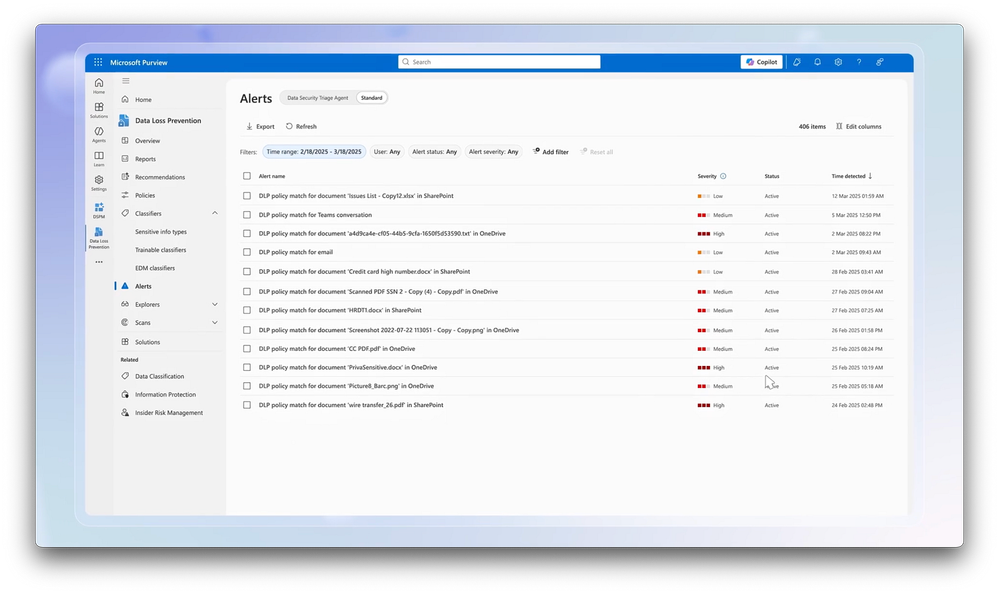Check the 'HRDT1.docx' alert row
Viewport: 999px width, 594px height.
247,310
